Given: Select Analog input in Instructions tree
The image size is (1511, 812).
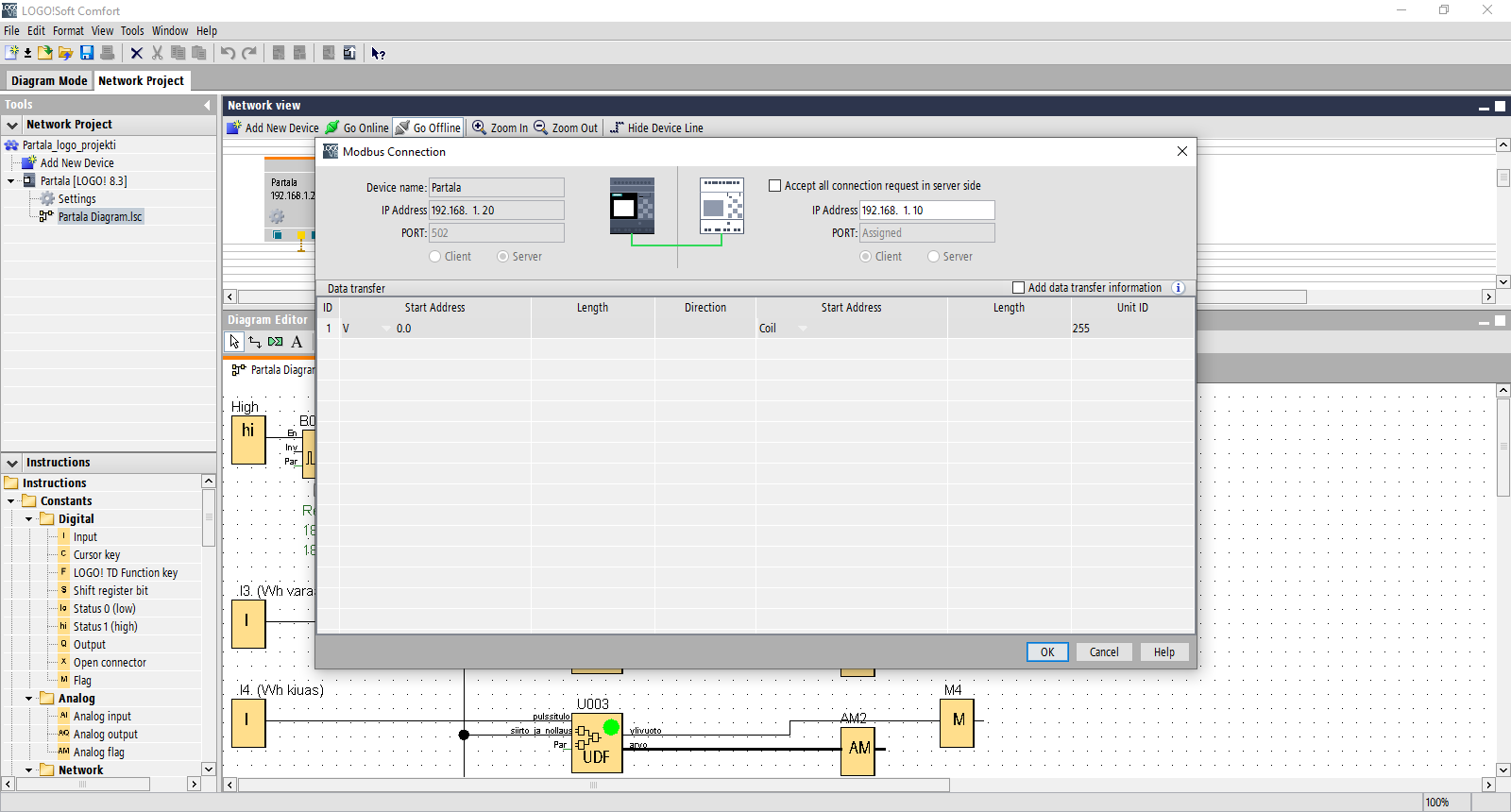Looking at the screenshot, I should point(102,717).
